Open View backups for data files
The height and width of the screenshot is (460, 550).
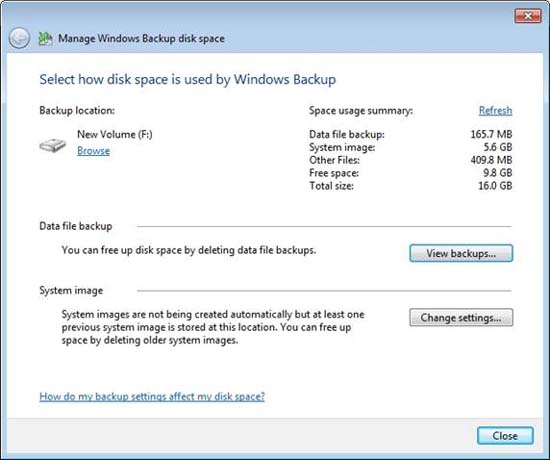461,253
